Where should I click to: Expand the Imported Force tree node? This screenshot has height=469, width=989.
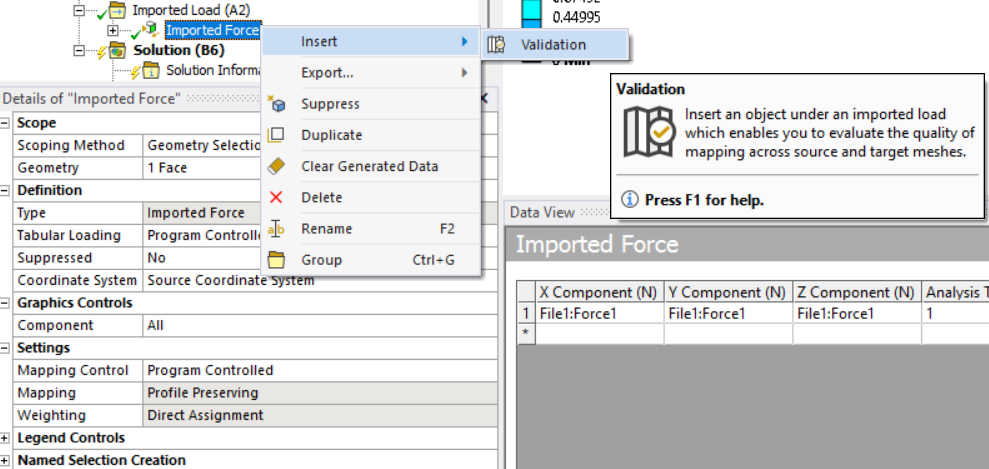(x=112, y=30)
